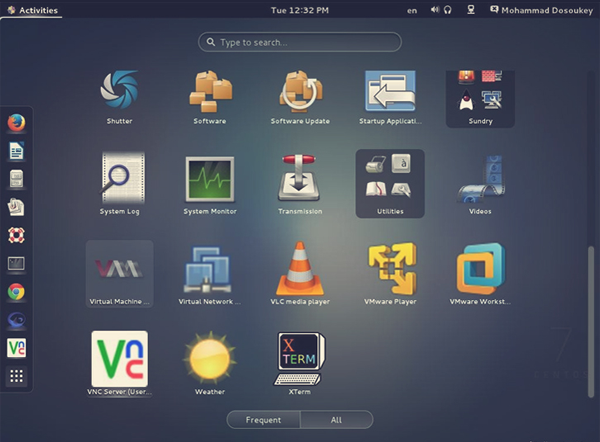This screenshot has width=600, height=442.
Task: Click Firefox icon in the dash
Action: coord(16,123)
